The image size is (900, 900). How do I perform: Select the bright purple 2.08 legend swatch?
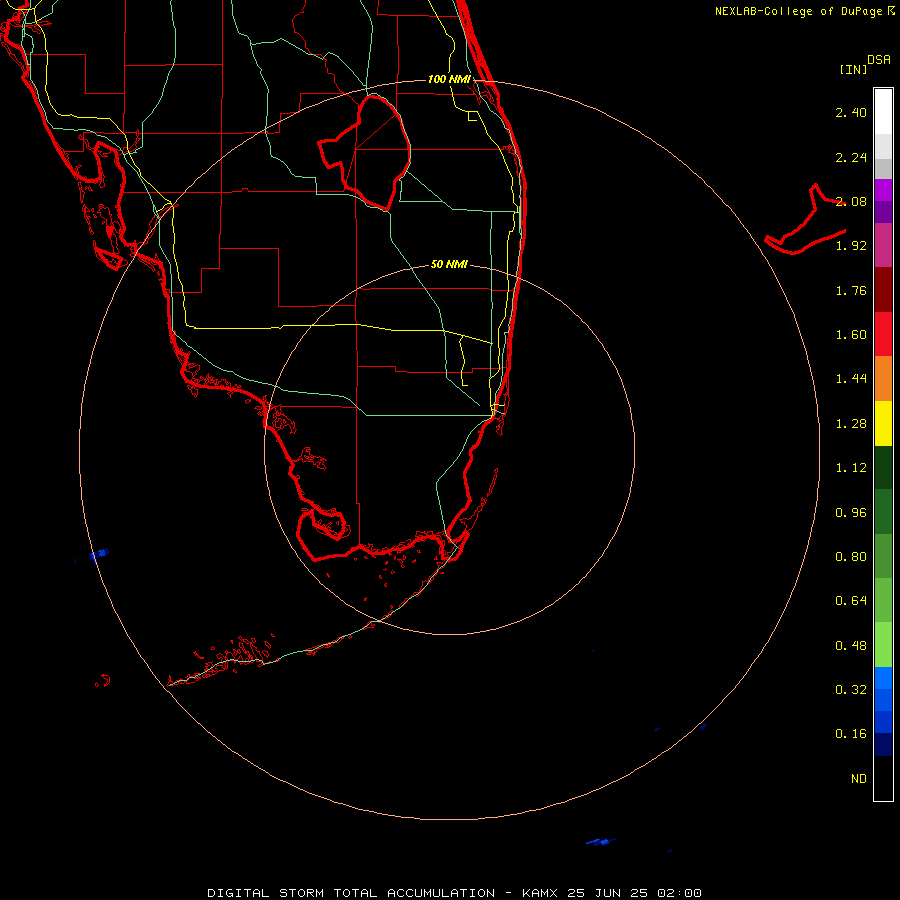point(883,190)
